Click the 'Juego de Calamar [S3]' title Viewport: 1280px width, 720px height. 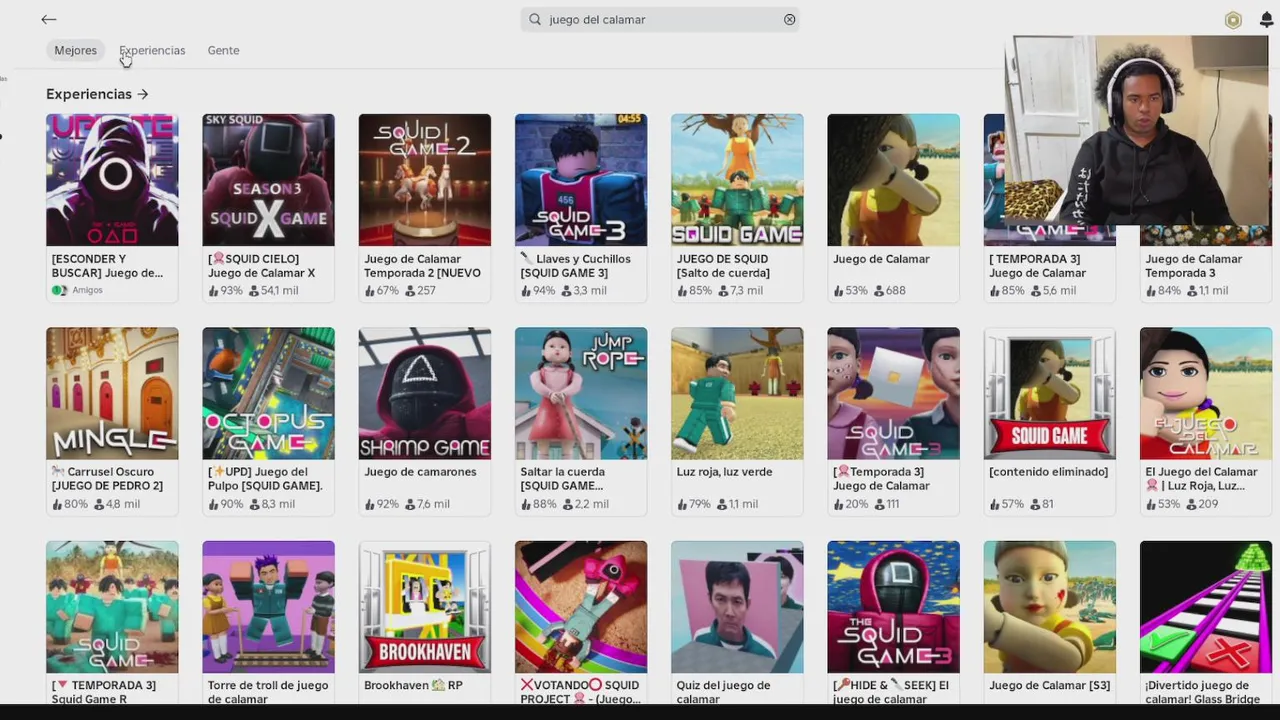(1049, 686)
